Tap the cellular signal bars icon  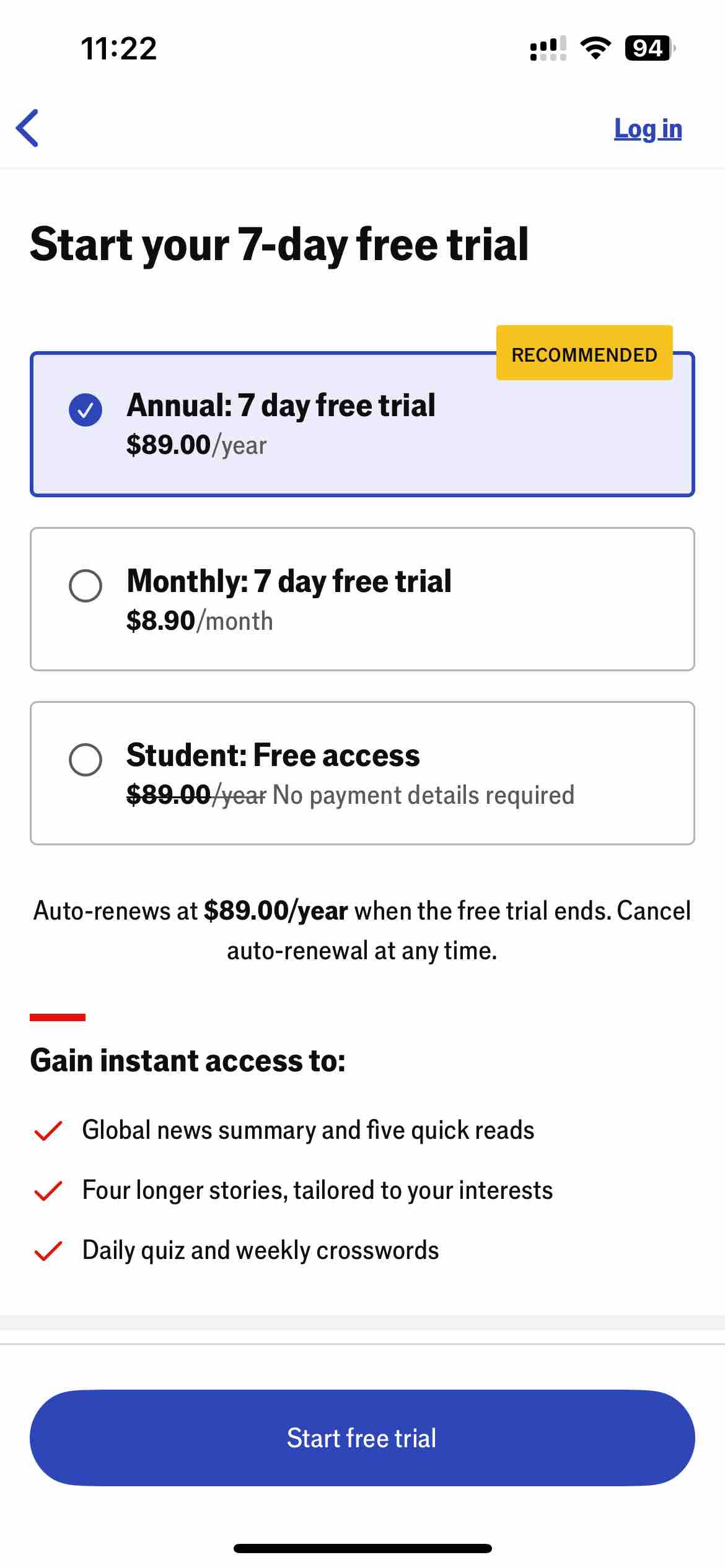[x=548, y=48]
